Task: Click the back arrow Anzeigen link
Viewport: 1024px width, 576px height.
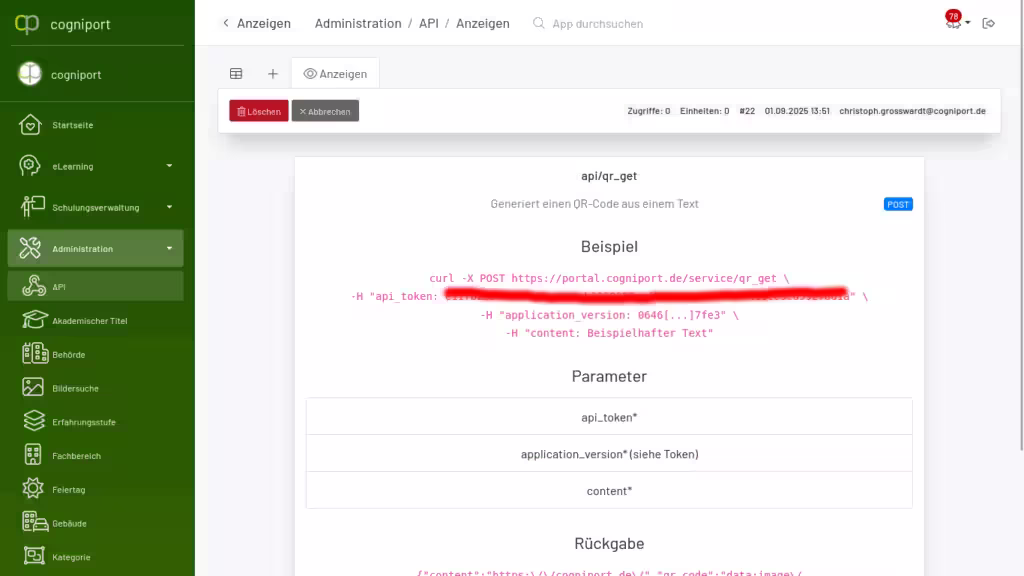Action: pyautogui.click(x=257, y=23)
